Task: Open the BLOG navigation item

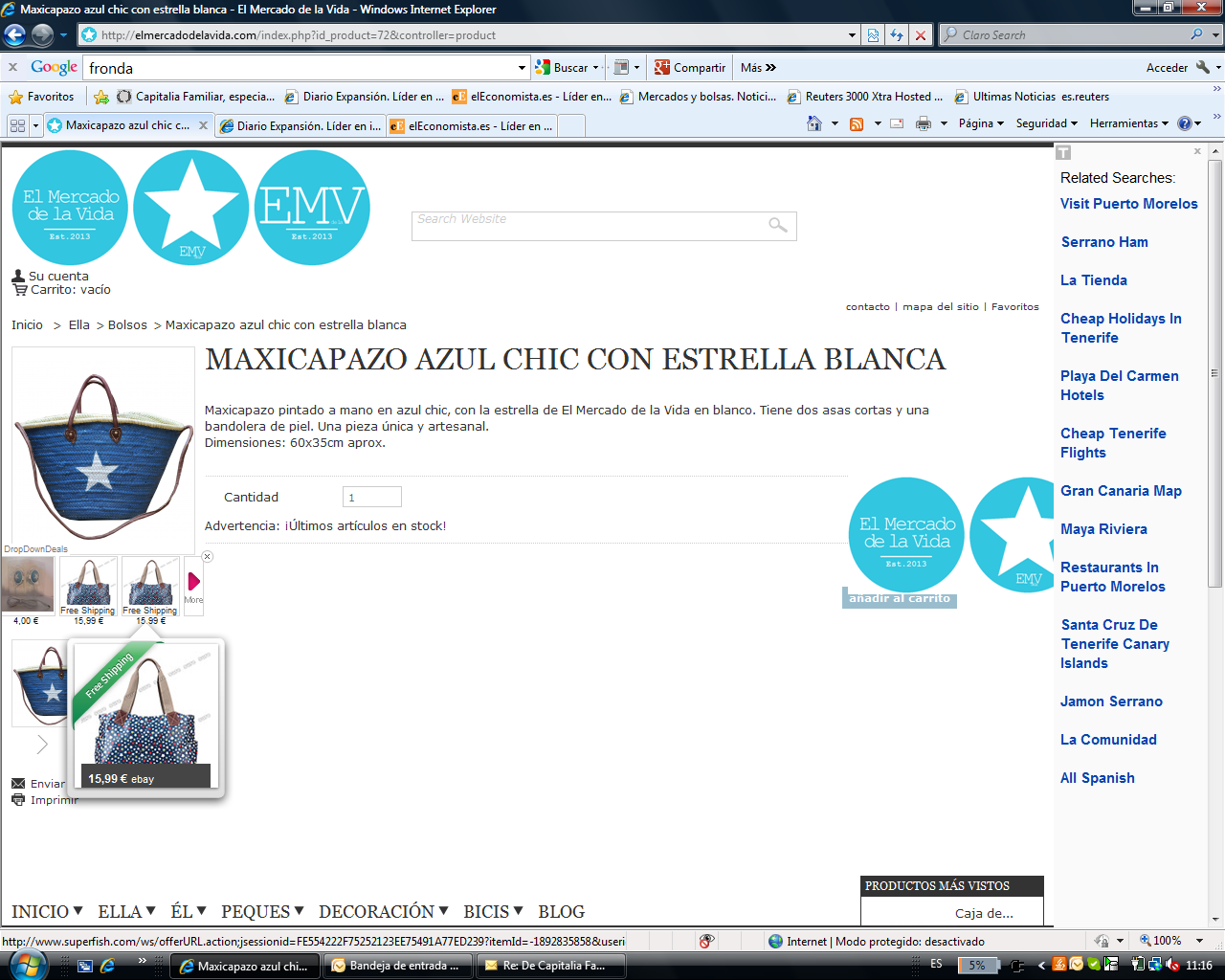Action: 561,912
